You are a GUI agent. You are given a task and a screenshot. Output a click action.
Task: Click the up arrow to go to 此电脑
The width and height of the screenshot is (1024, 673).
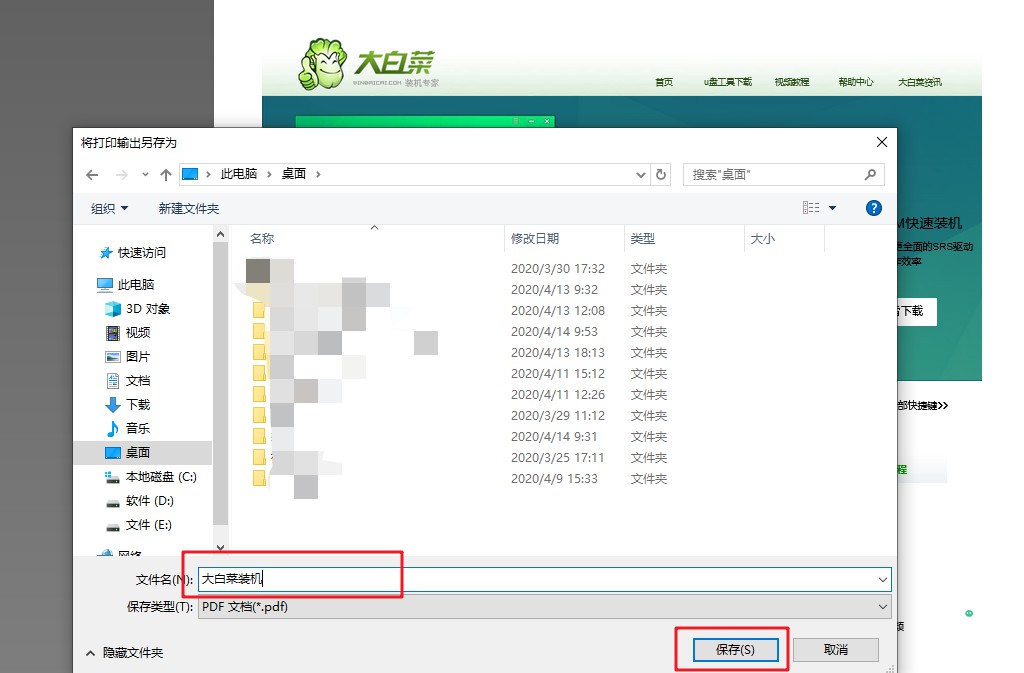pos(166,174)
